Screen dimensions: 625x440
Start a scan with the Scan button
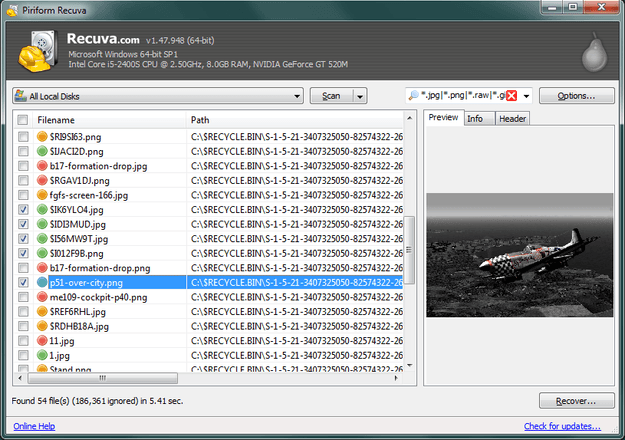click(332, 96)
